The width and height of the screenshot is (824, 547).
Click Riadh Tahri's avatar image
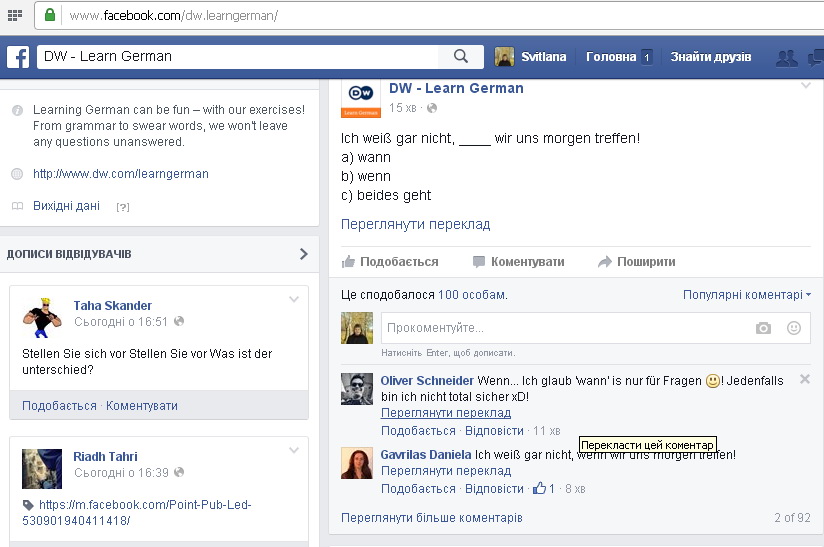[x=42, y=469]
